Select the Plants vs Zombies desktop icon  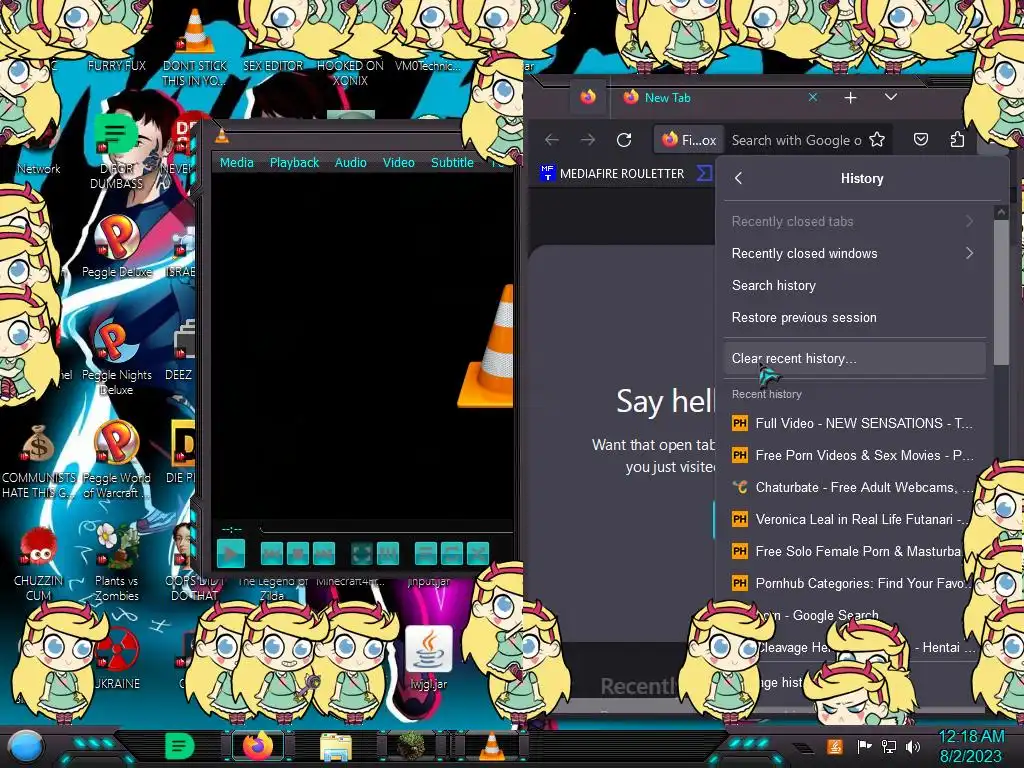(117, 563)
